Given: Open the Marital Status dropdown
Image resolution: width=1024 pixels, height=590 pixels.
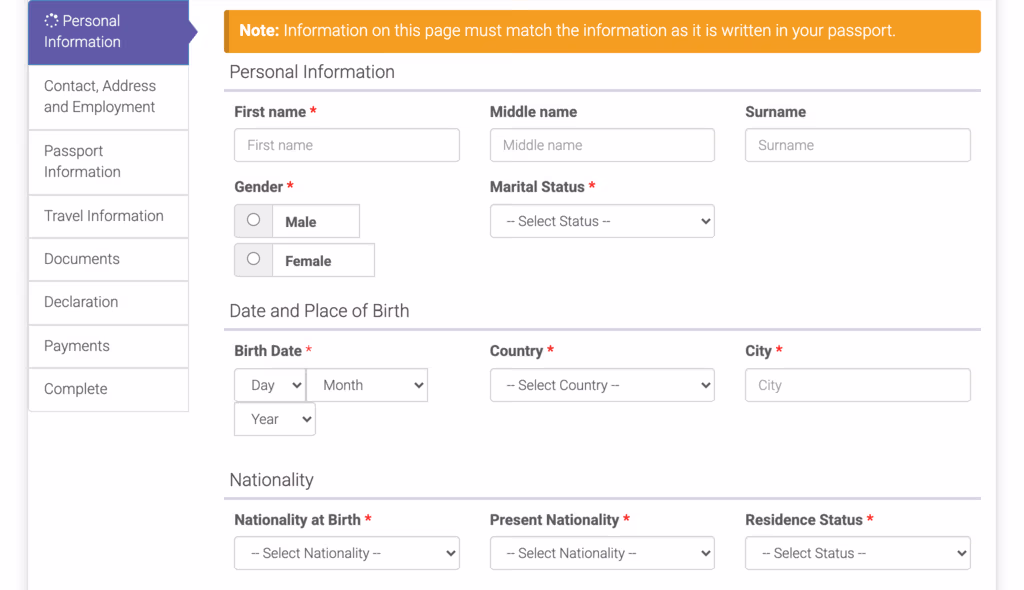Looking at the screenshot, I should (x=602, y=221).
